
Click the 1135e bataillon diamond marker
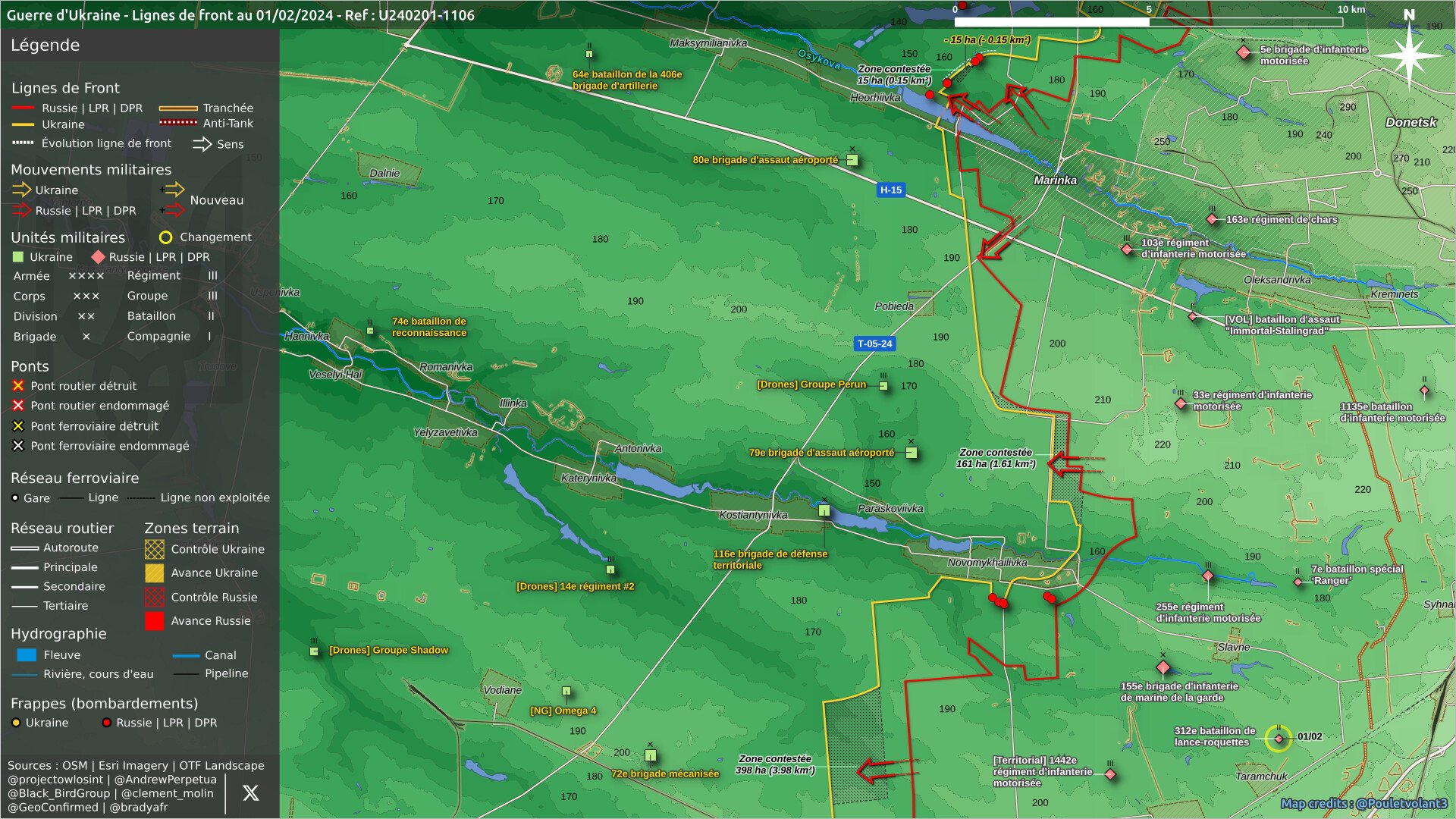click(x=1424, y=391)
